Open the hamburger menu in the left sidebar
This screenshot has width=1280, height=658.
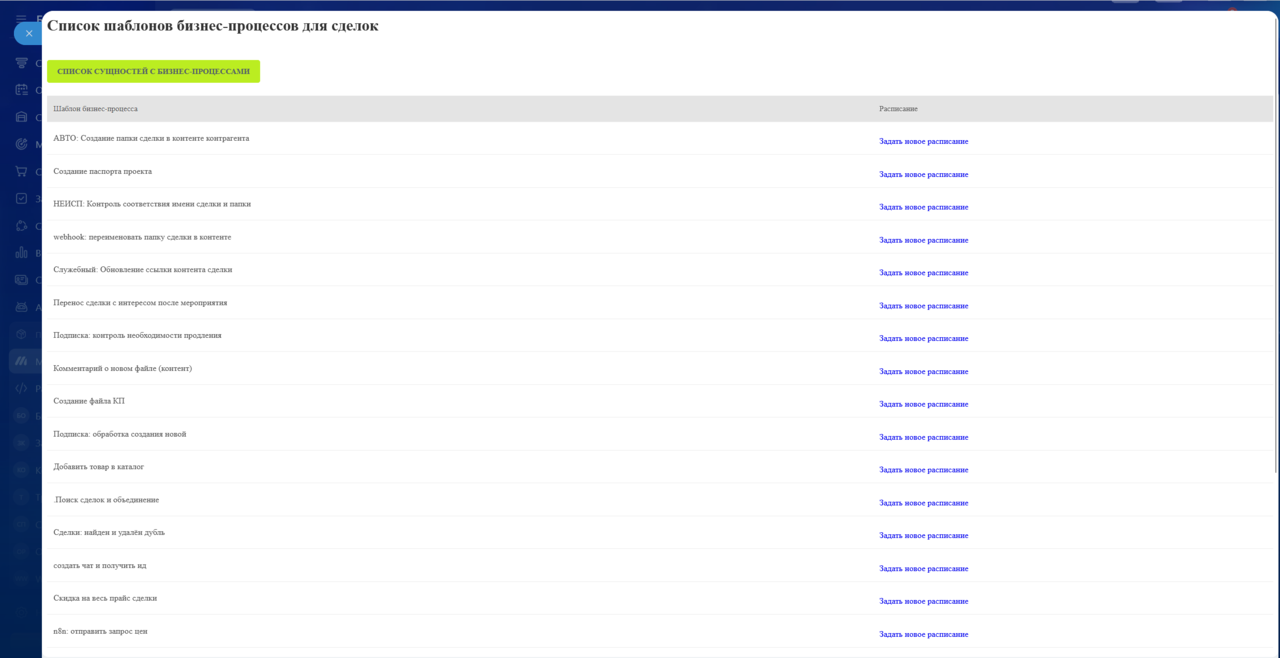(21, 18)
